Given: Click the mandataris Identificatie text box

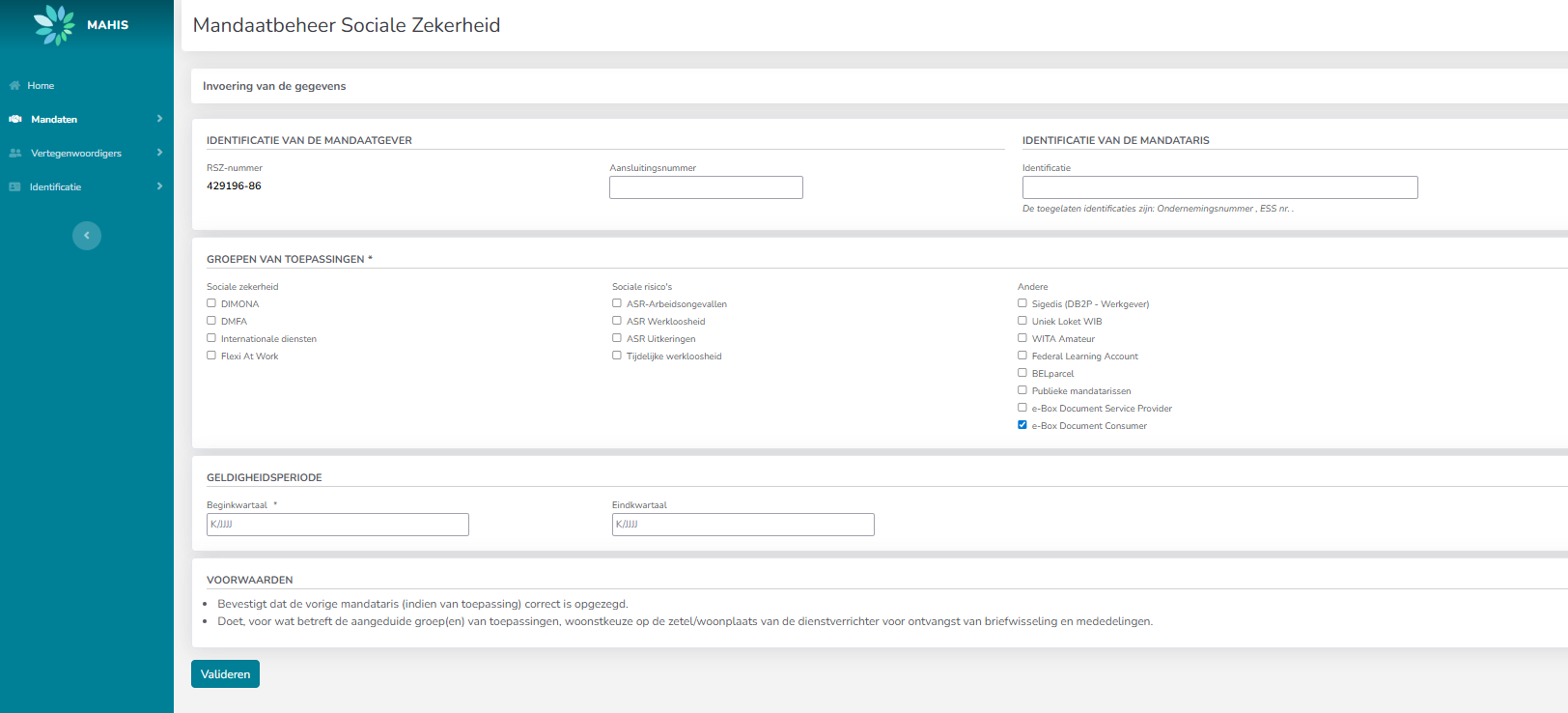Looking at the screenshot, I should 1219,187.
